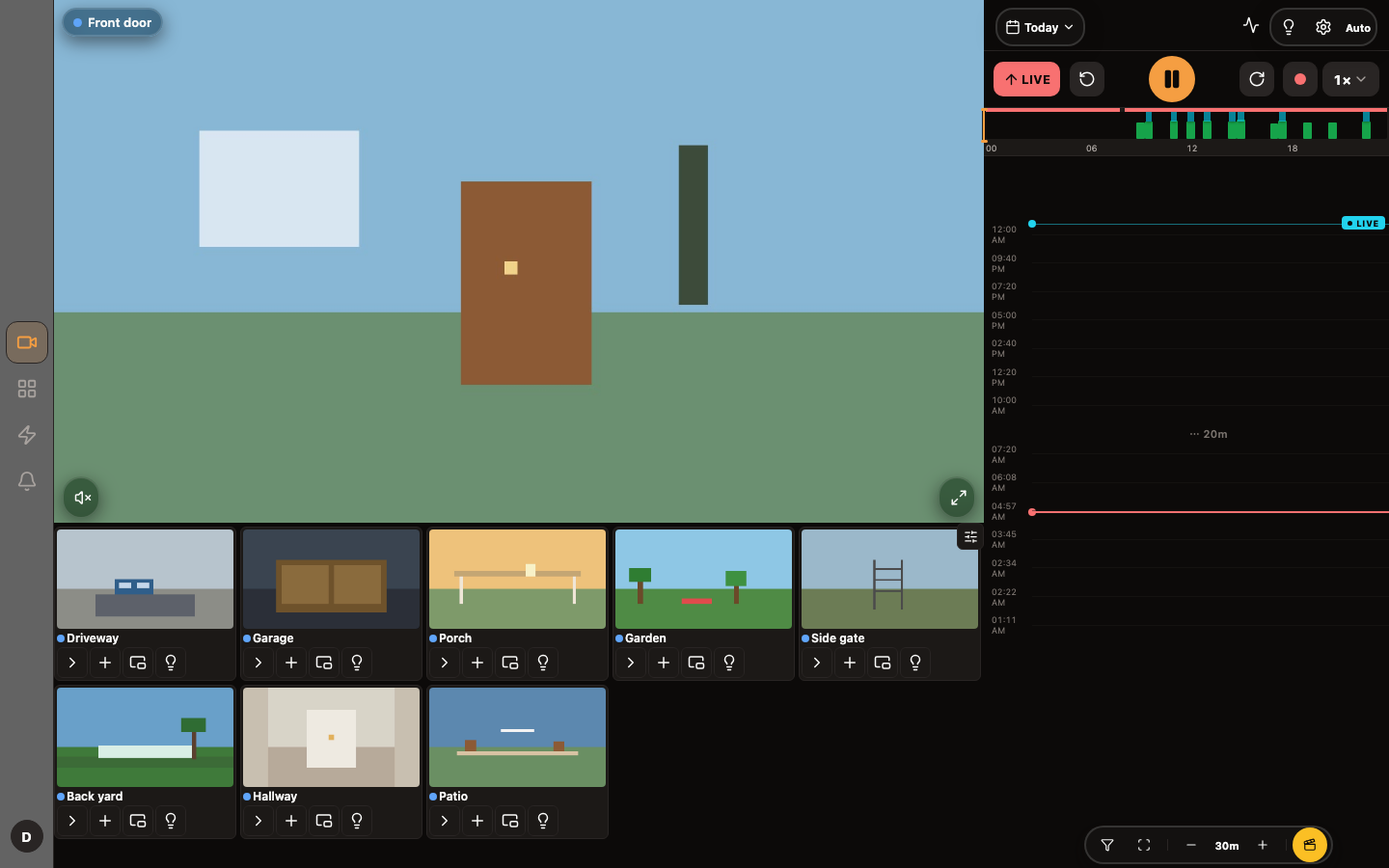Toggle the Hallway light bulb
The image size is (1389, 868).
coord(357,821)
